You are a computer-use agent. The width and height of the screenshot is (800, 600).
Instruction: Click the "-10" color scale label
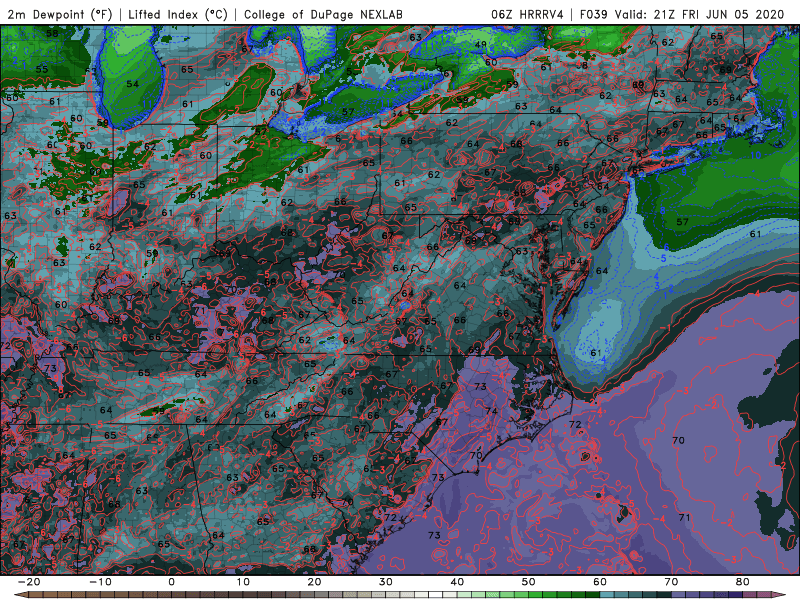pyautogui.click(x=100, y=582)
